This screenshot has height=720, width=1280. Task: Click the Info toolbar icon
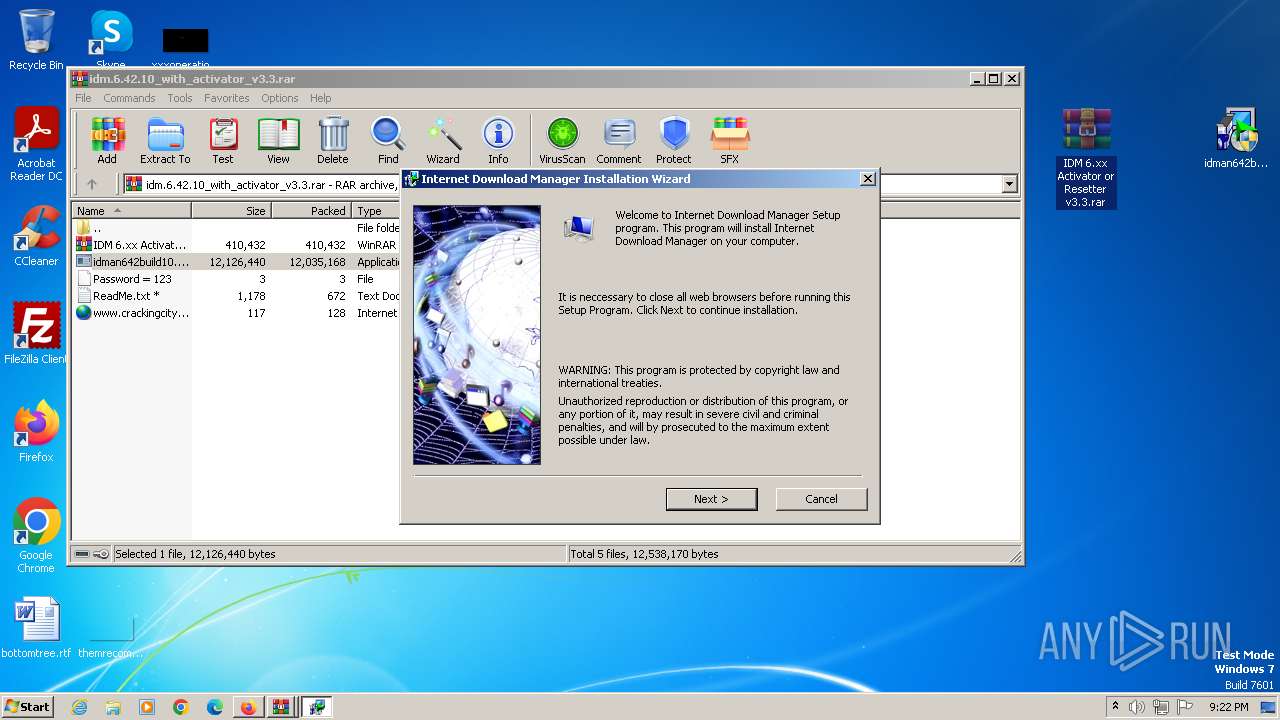point(498,140)
